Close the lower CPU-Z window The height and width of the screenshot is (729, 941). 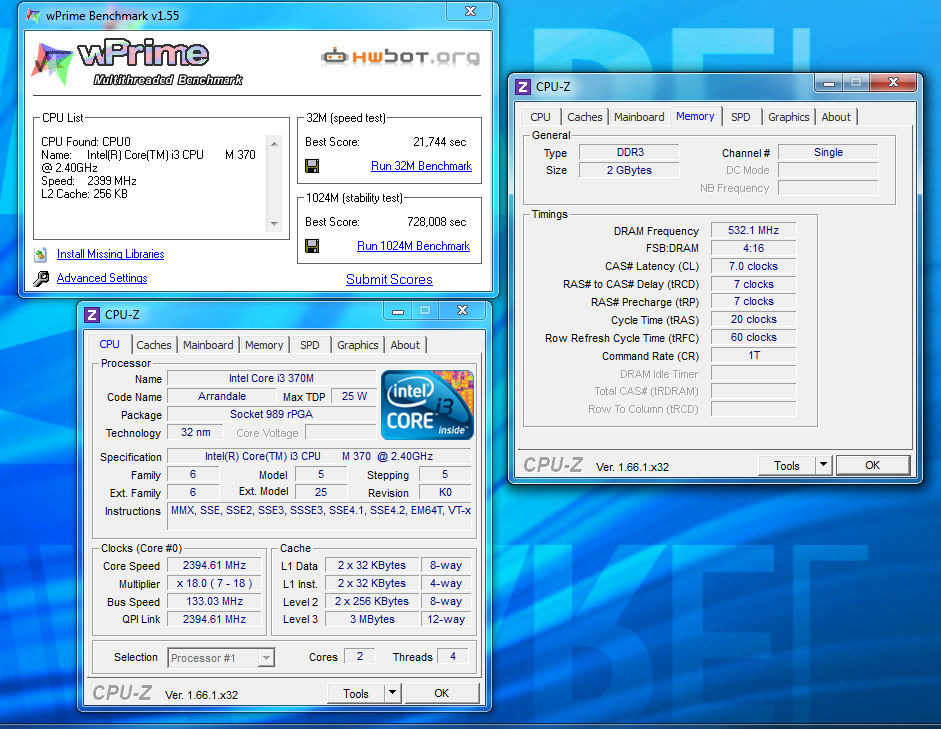(x=462, y=311)
